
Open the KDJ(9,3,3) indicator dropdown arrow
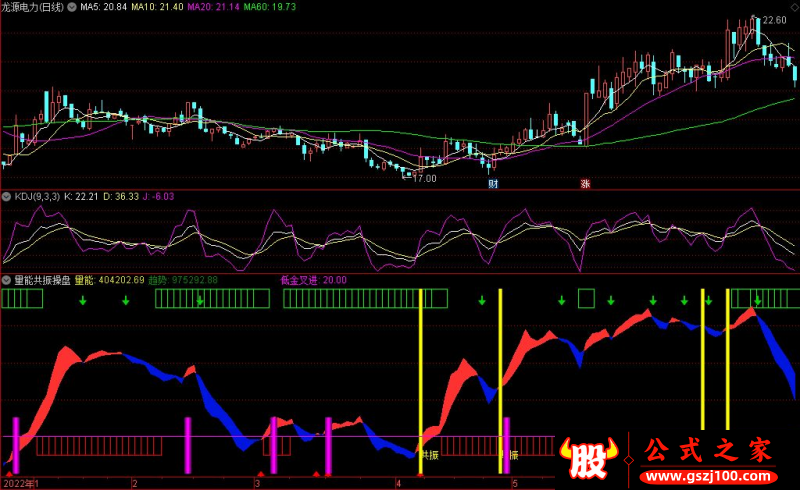tap(7, 197)
